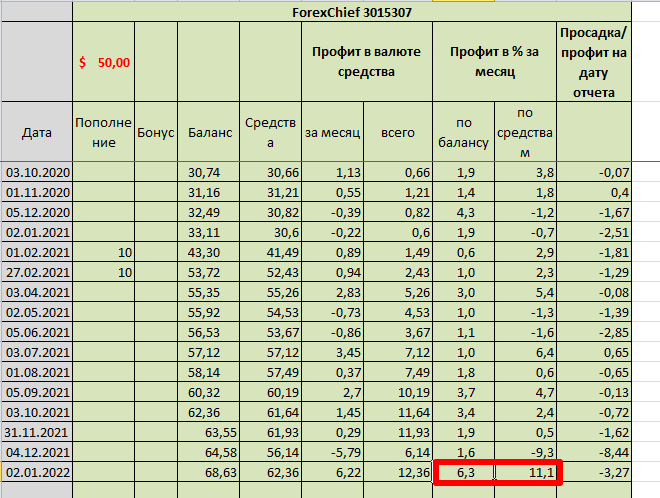
Task: Click deposit value 10 in 27.02.2021 row
Action: click(104, 272)
